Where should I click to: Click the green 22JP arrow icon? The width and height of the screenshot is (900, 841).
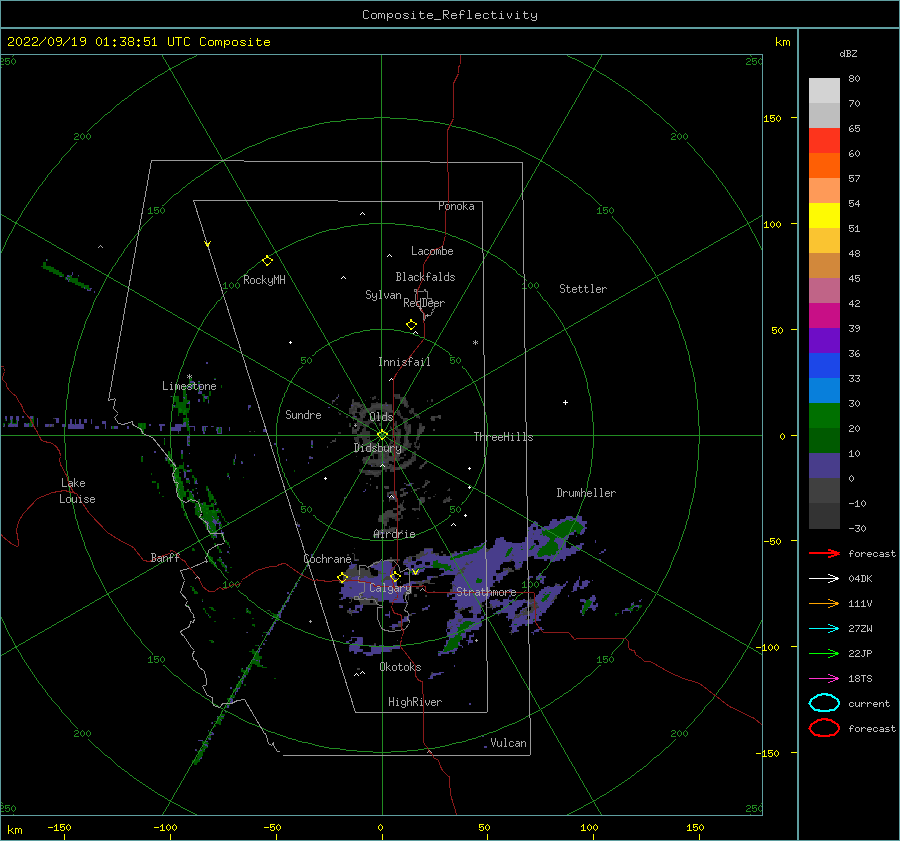click(824, 653)
